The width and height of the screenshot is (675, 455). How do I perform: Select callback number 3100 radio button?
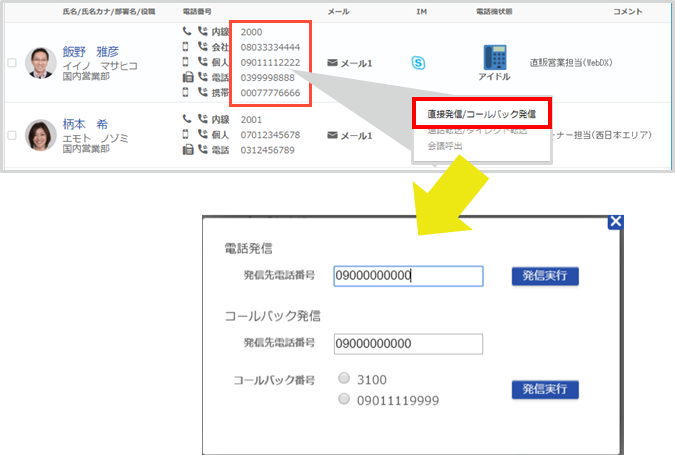344,379
